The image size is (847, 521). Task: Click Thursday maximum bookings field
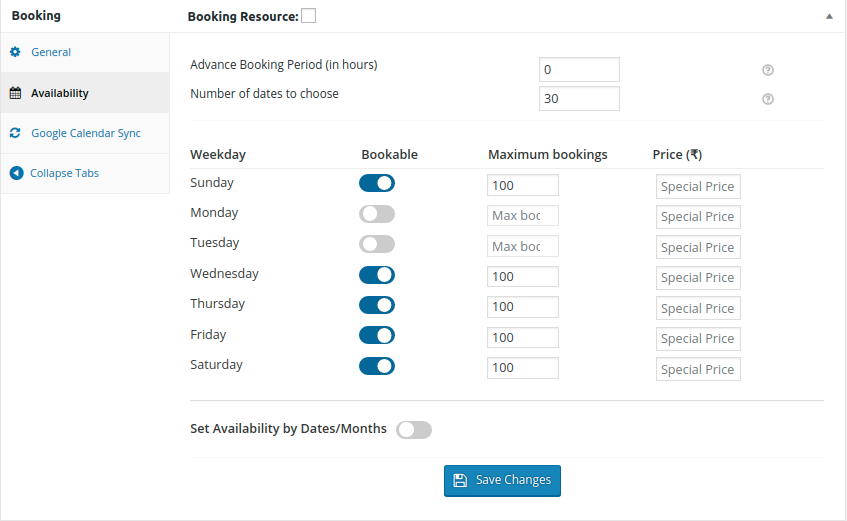click(523, 307)
